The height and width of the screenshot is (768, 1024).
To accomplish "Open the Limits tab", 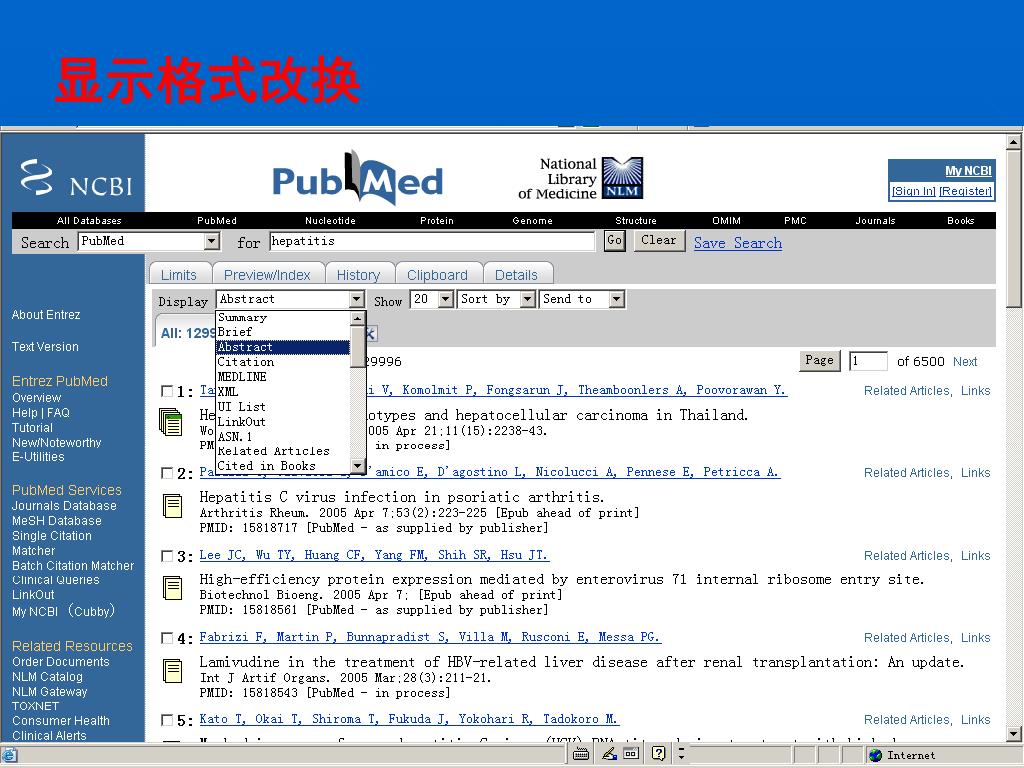I will [x=179, y=275].
